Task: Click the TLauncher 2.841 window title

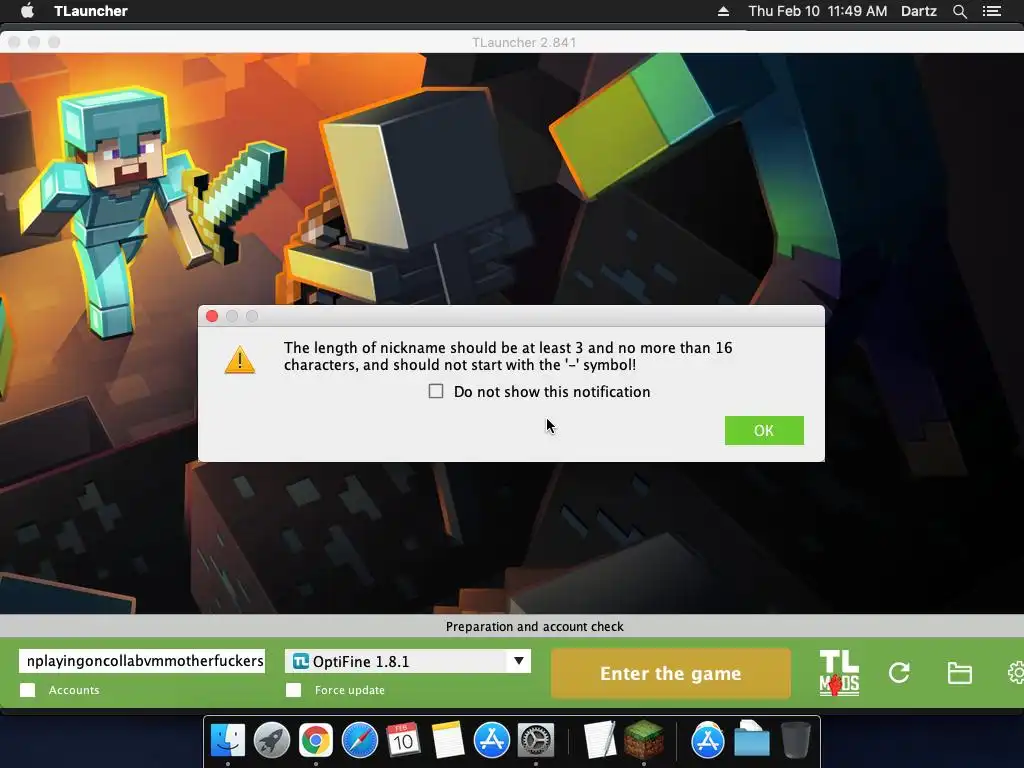Action: coord(524,42)
